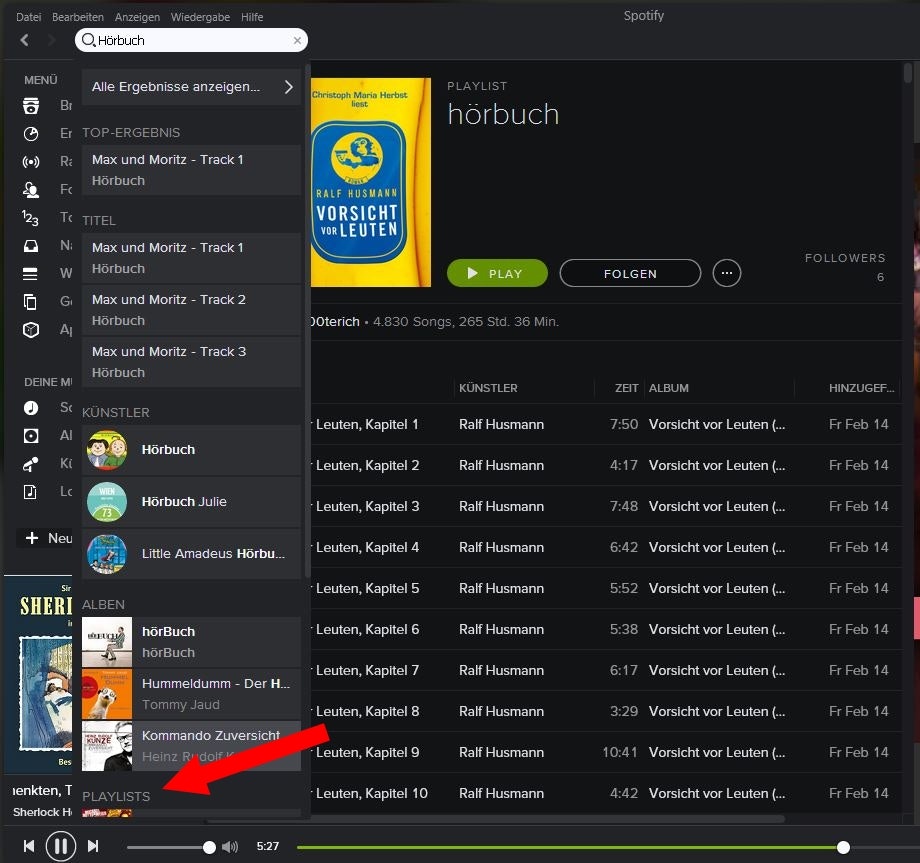
Task: Open the Lokale Dateien icon
Action: pyautogui.click(x=30, y=491)
